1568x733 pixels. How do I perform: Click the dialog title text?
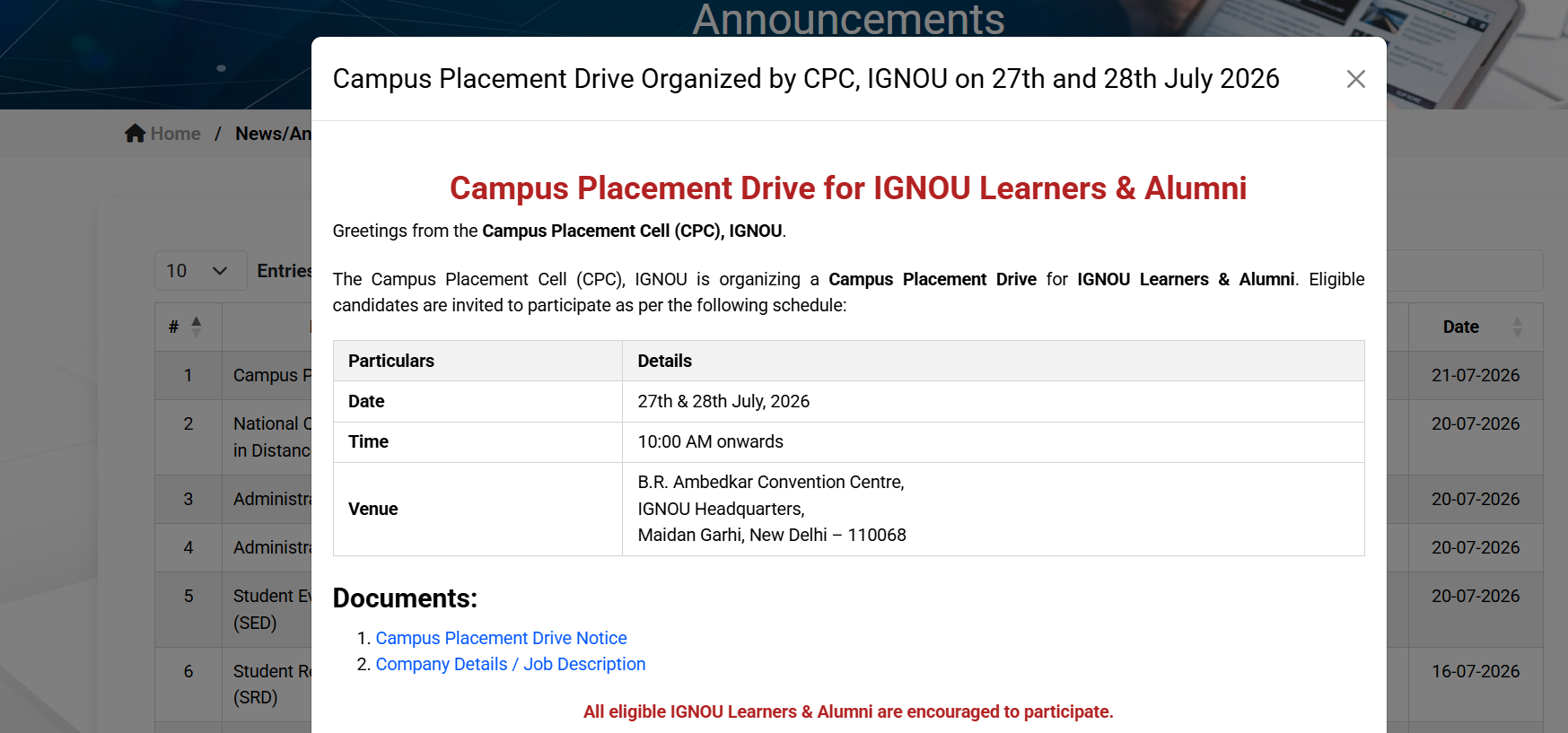click(806, 79)
